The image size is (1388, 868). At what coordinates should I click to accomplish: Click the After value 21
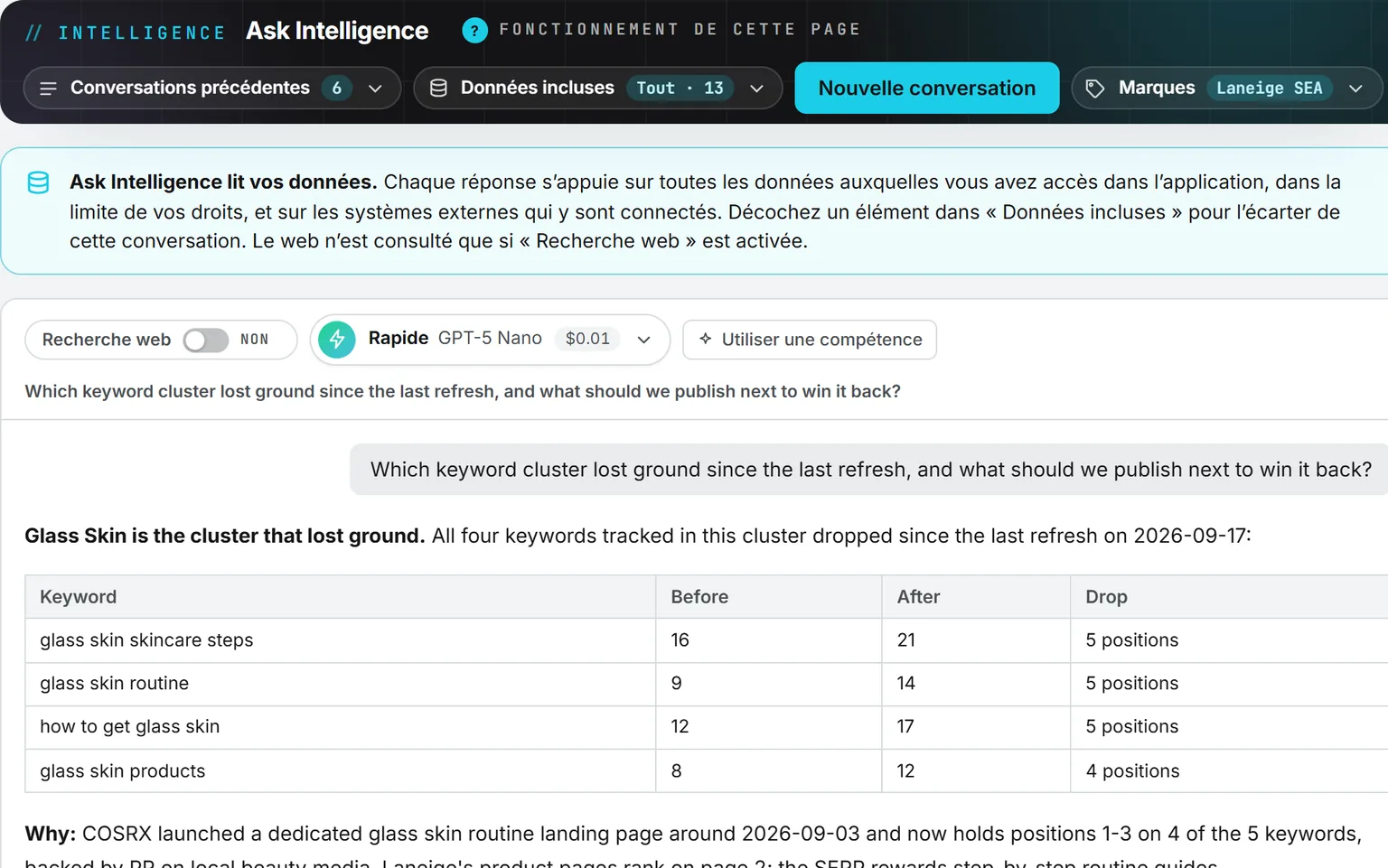(905, 640)
